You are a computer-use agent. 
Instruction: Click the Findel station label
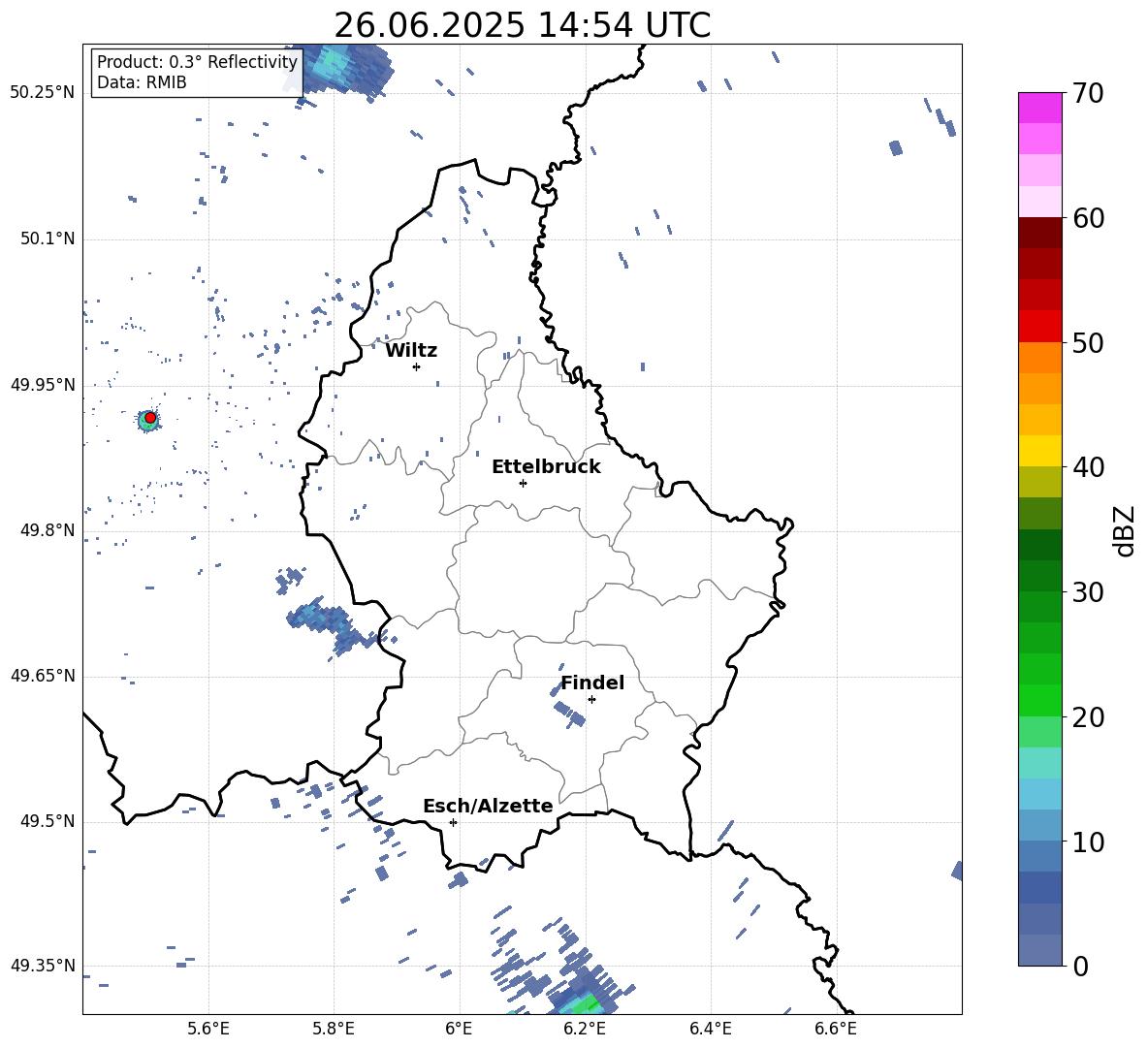click(x=592, y=683)
